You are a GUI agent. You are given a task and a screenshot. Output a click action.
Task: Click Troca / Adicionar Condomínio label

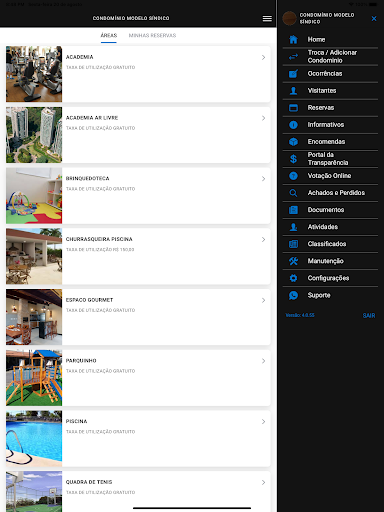point(332,57)
